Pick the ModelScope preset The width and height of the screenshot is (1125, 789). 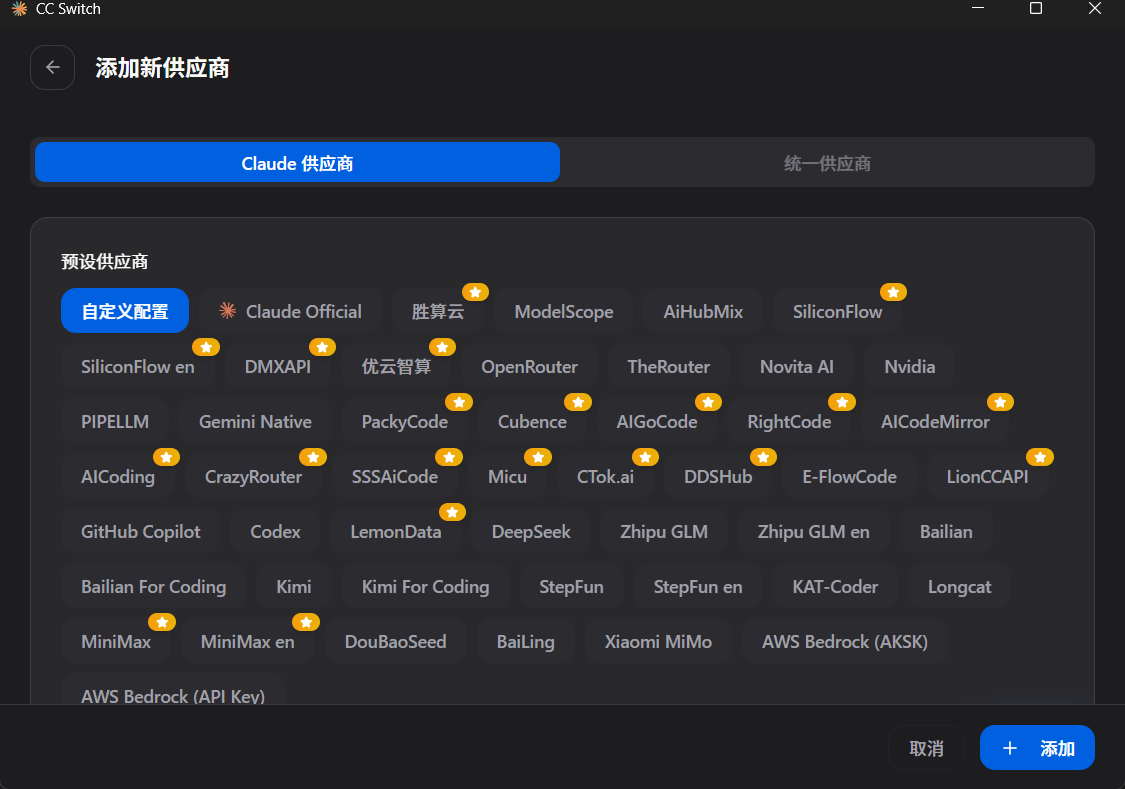tap(564, 311)
